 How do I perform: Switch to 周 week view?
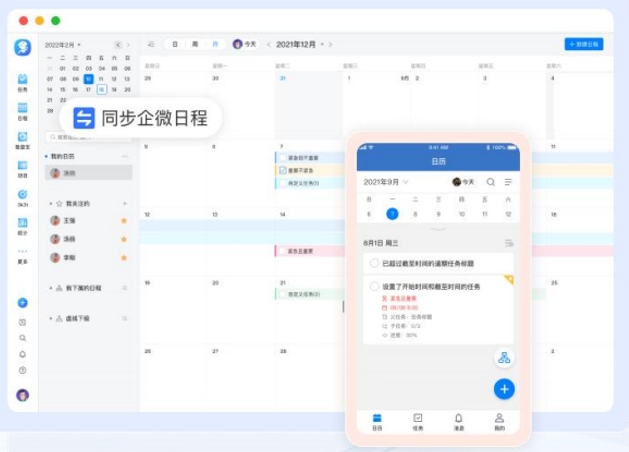195,44
